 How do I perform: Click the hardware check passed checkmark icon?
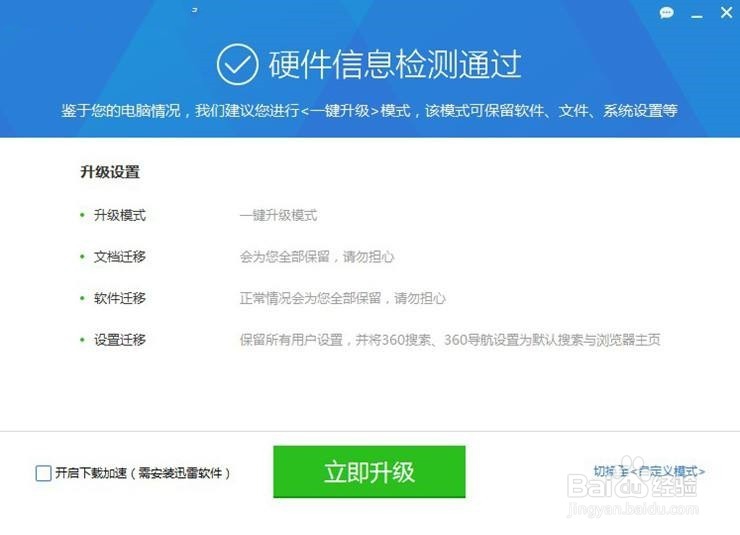(237, 65)
